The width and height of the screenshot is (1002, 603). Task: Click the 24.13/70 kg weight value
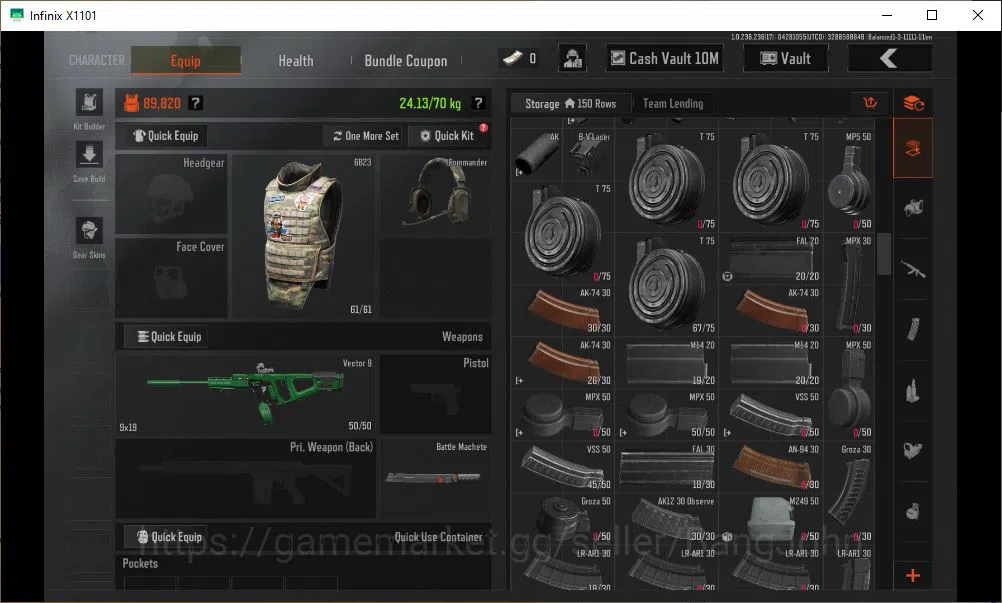[x=429, y=103]
